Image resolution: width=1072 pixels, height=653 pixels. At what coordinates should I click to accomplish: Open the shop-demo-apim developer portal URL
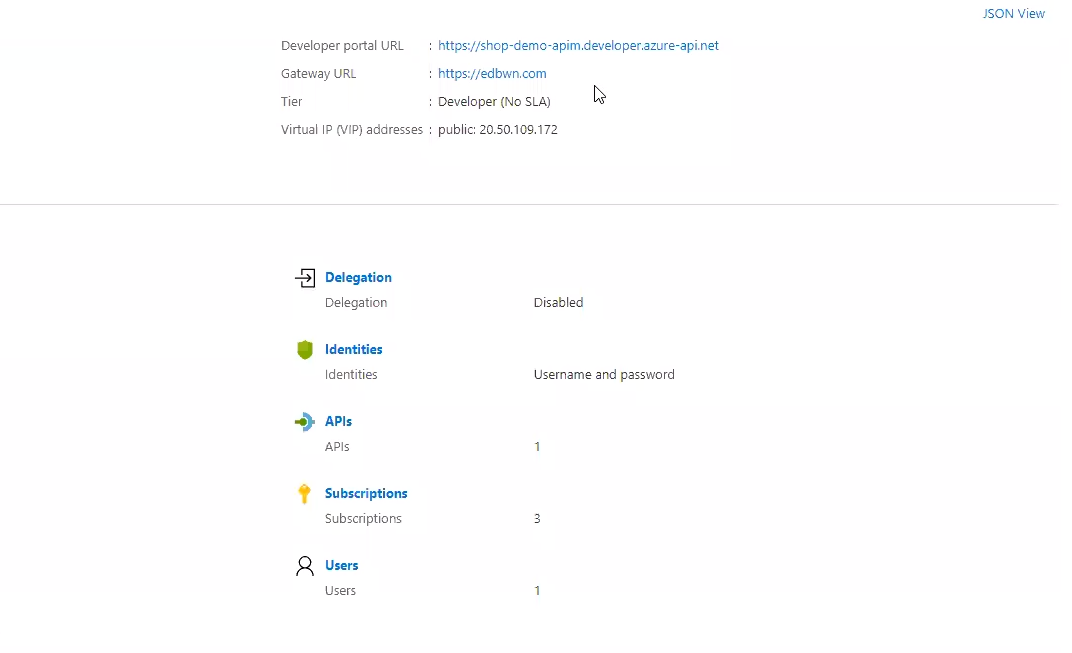click(x=578, y=46)
